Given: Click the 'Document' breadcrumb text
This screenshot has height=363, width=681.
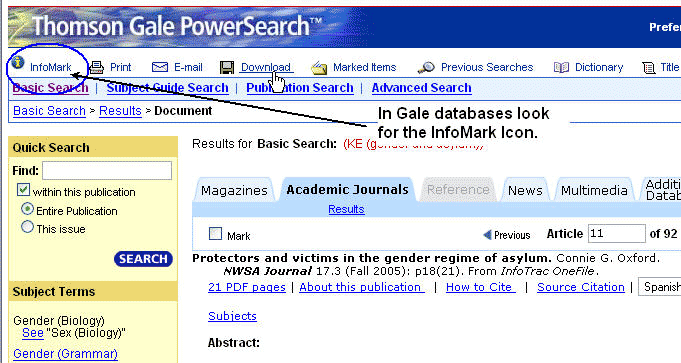Looking at the screenshot, I should [183, 111].
